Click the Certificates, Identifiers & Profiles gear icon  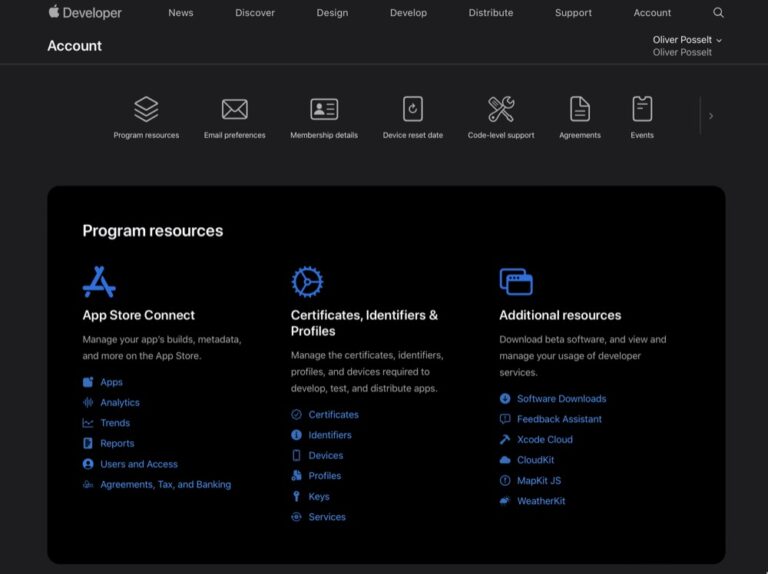[307, 282]
